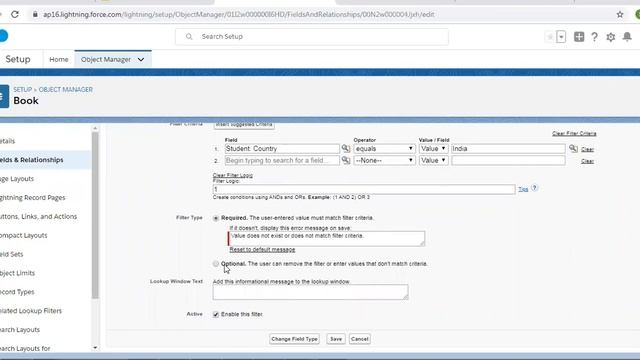
Task: Click the site lock icon in the address bar
Action: click(x=35, y=14)
